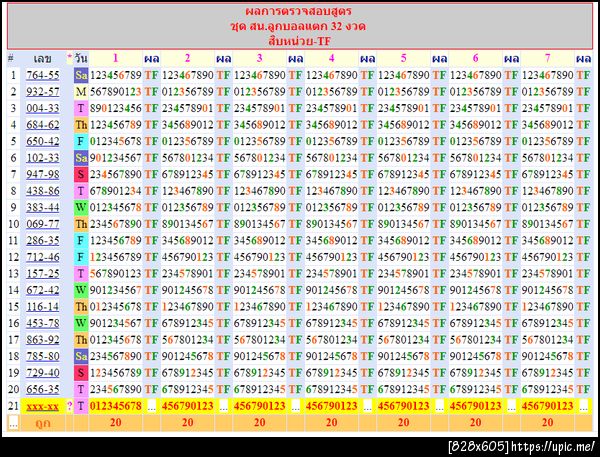The width and height of the screenshot is (600, 457).
Task: Click the เลข column header
Action: click(42, 59)
